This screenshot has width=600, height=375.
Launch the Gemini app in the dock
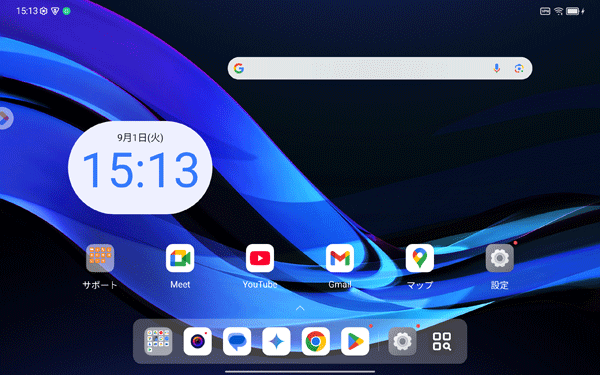pyautogui.click(x=276, y=341)
